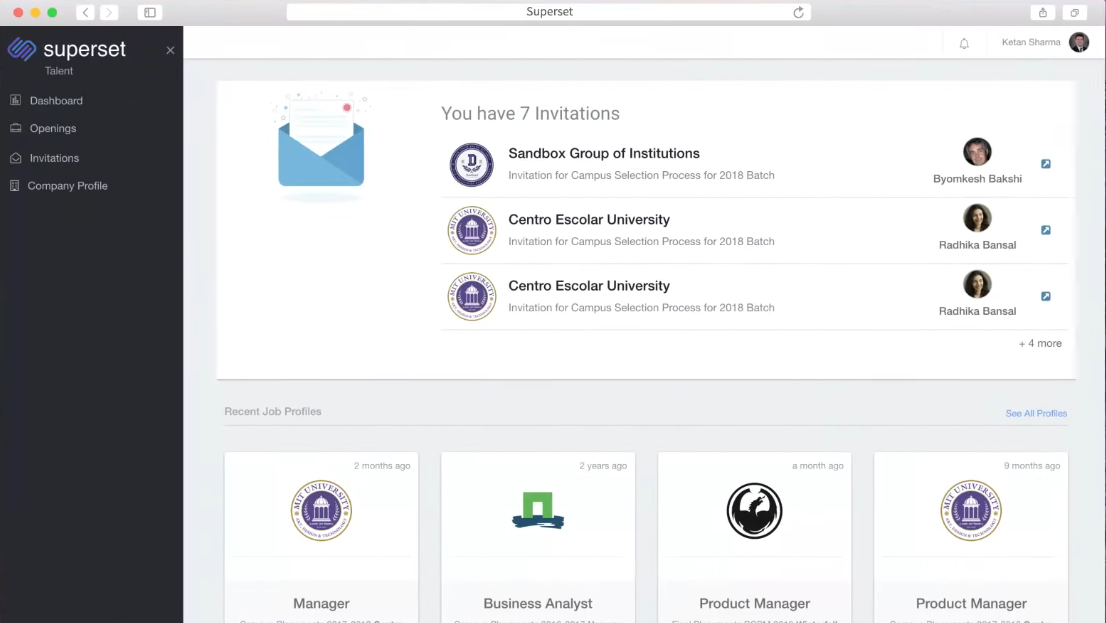The height and width of the screenshot is (623, 1106).
Task: Click the browser forward arrow button
Action: [x=109, y=12]
